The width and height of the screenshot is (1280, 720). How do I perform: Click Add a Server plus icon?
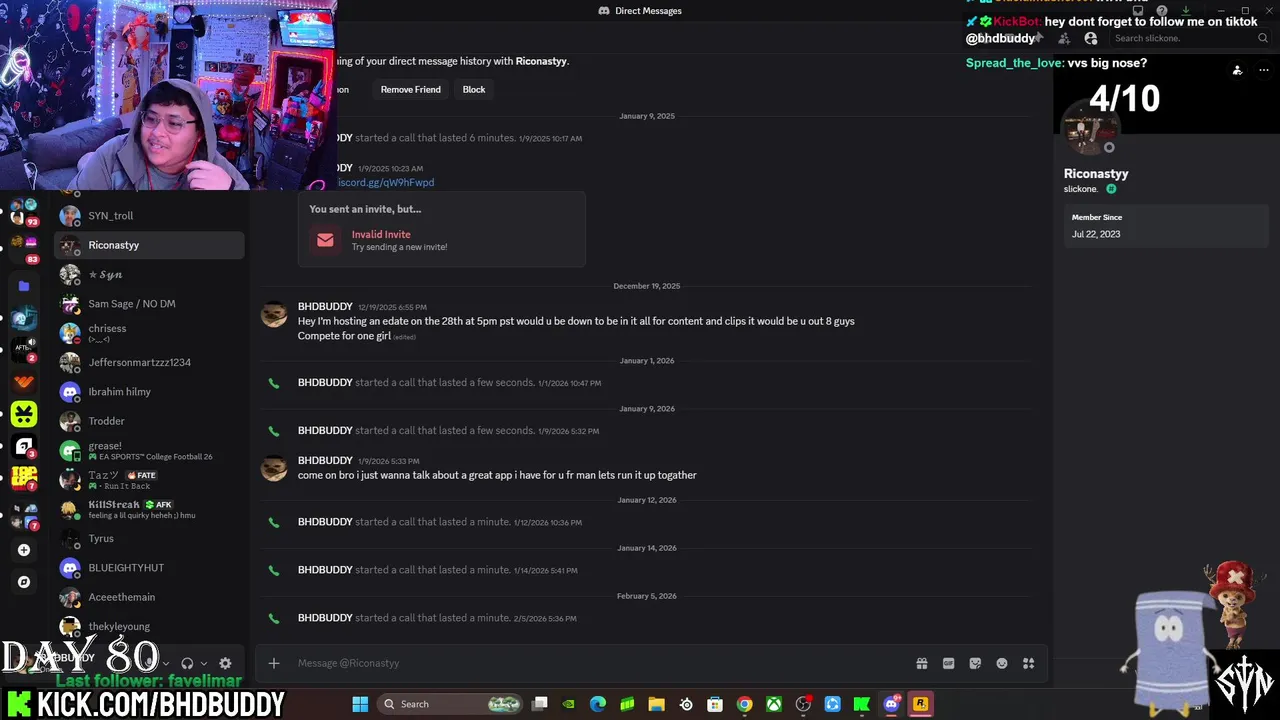(x=24, y=550)
